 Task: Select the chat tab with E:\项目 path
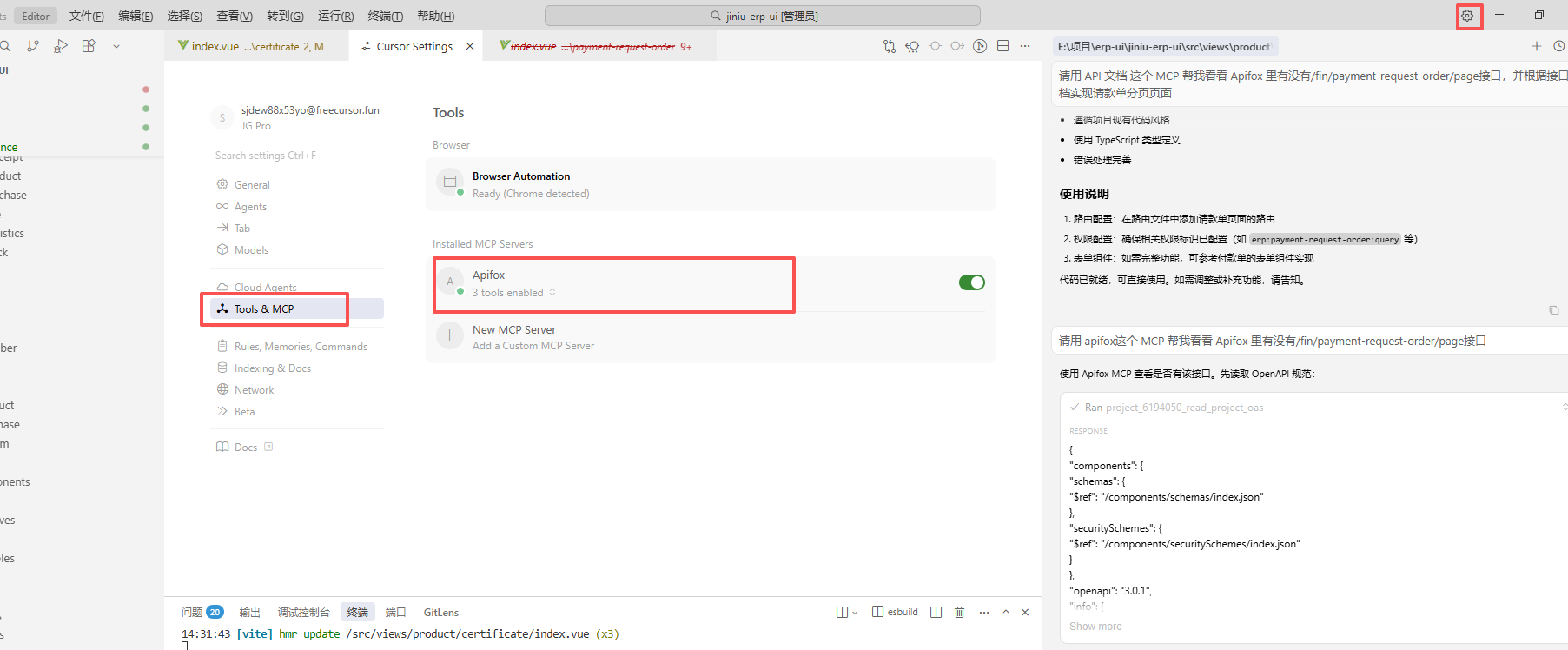1164,46
